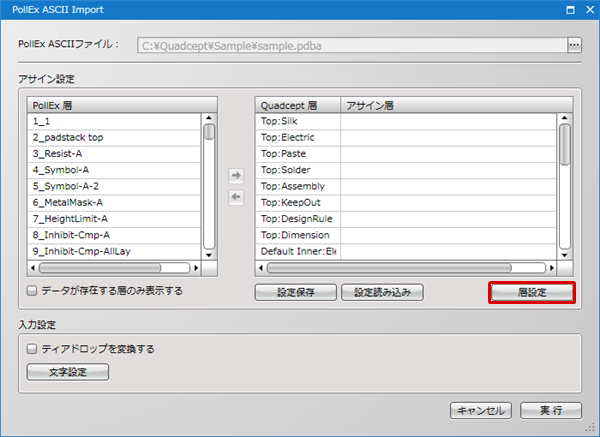
Task: Click the left arrow unassign button
Action: click(236, 197)
